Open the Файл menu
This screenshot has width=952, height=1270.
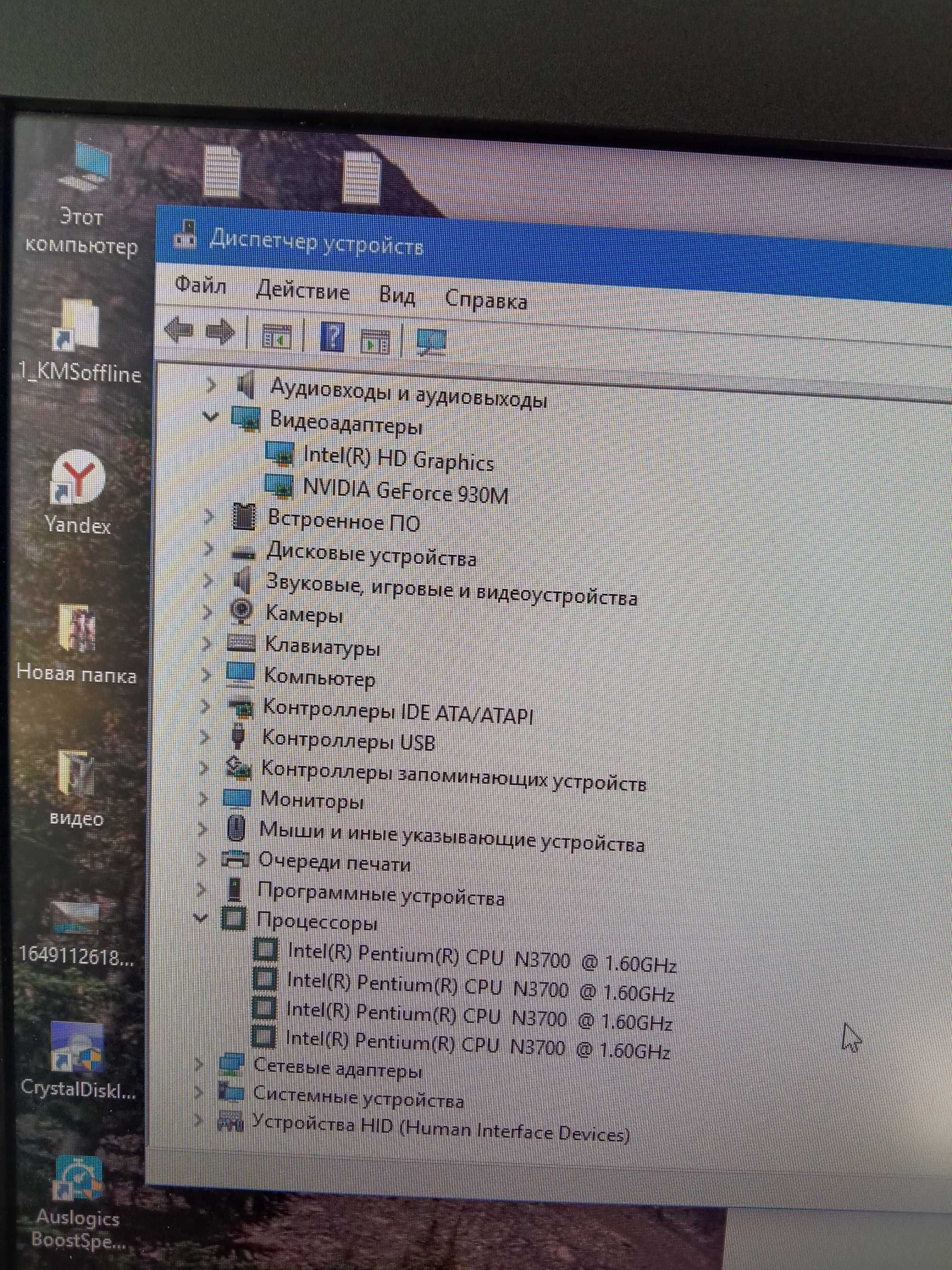tap(200, 285)
